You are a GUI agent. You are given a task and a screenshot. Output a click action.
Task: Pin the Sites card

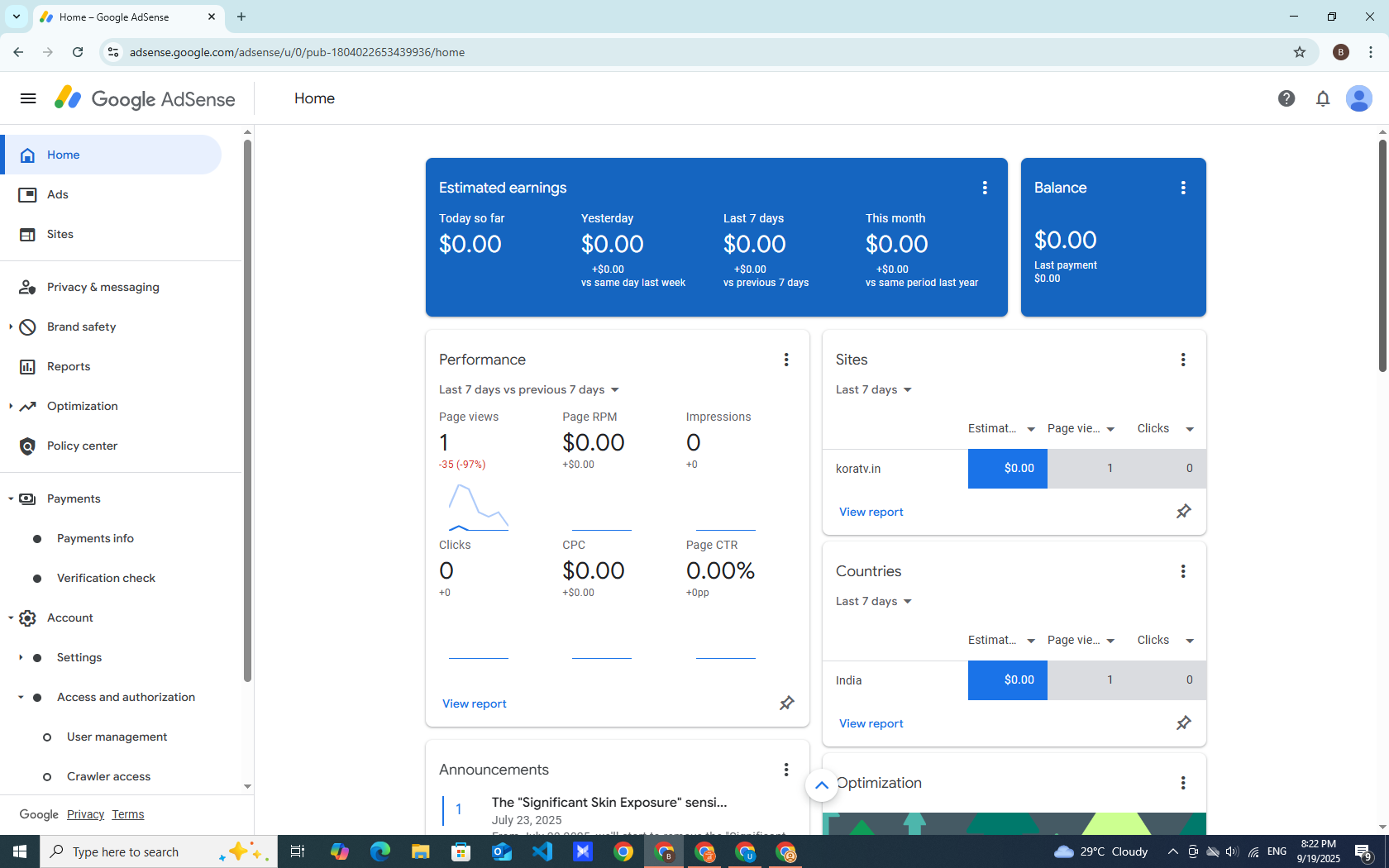coord(1183,512)
